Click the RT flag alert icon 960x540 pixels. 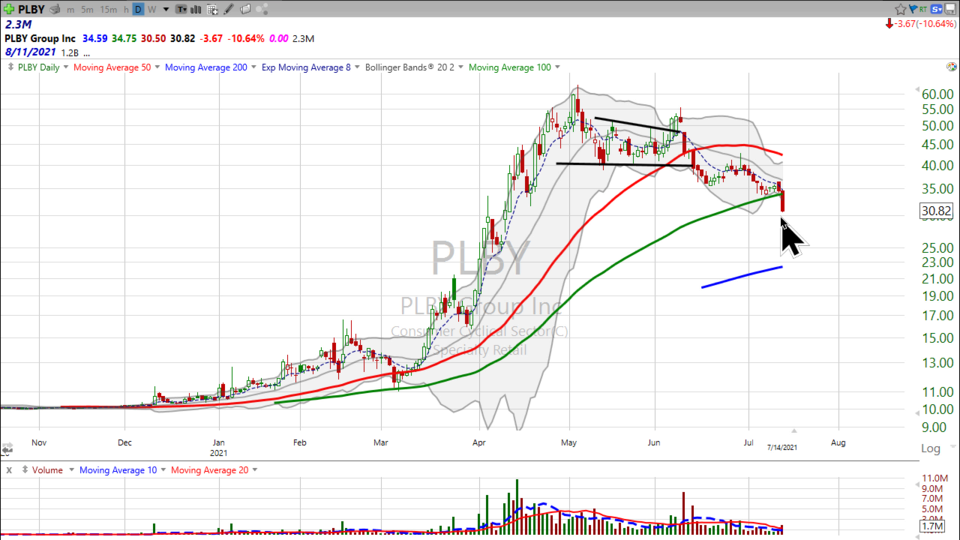pos(917,9)
